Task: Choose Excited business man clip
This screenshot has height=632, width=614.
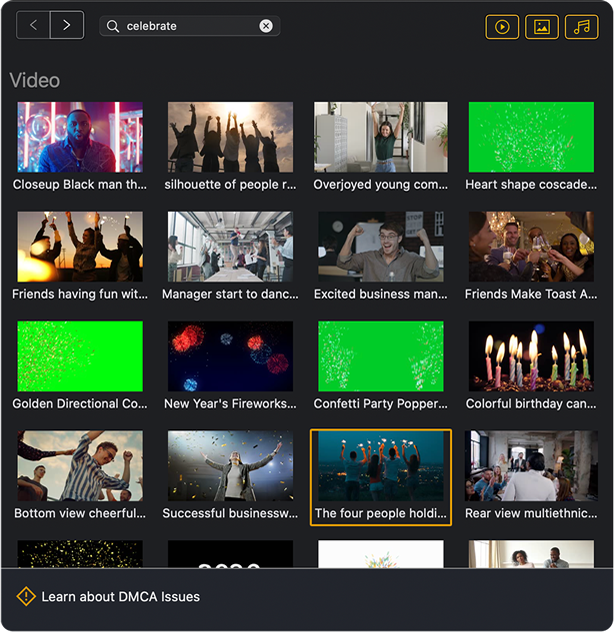Action: 381,247
